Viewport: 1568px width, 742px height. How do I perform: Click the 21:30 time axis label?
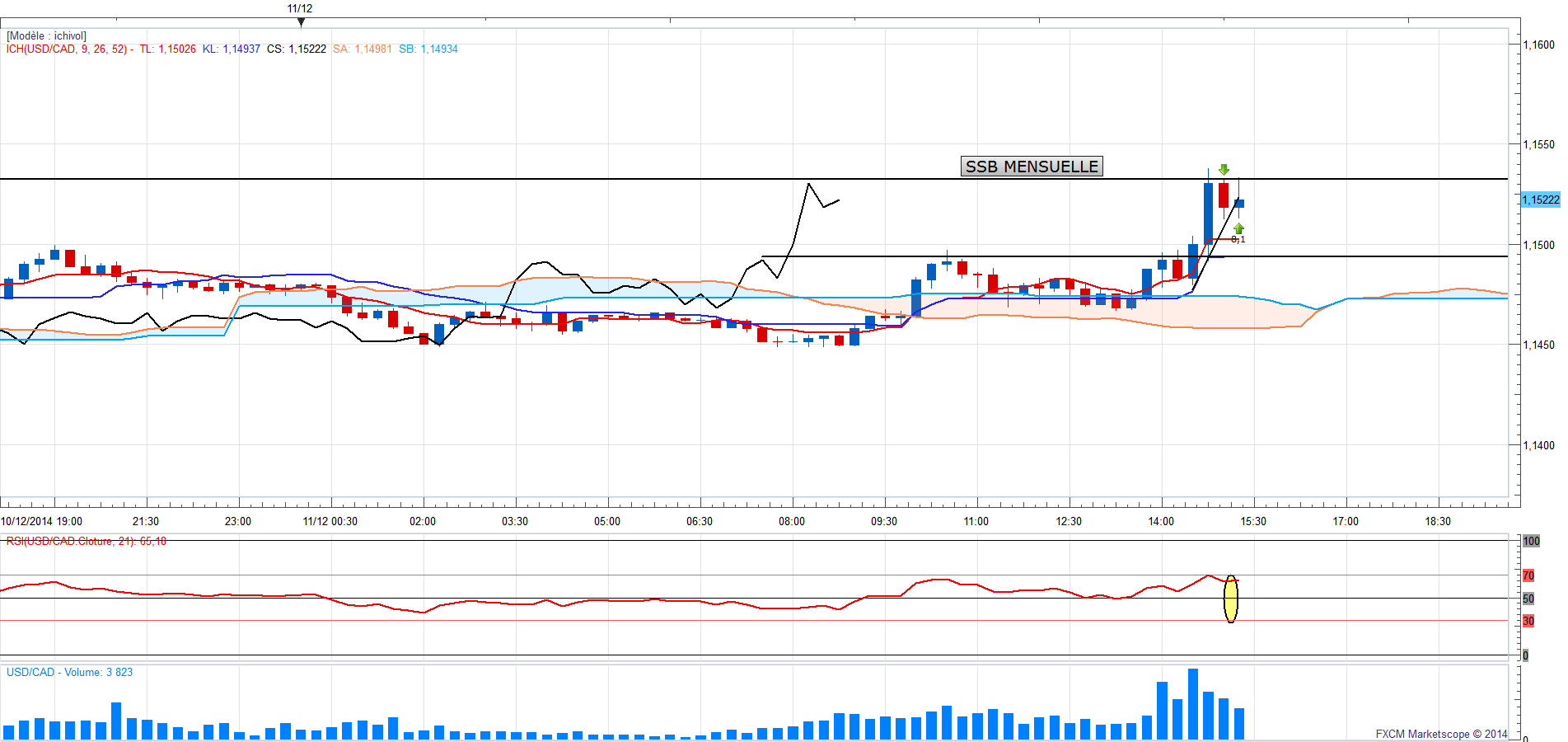(146, 521)
